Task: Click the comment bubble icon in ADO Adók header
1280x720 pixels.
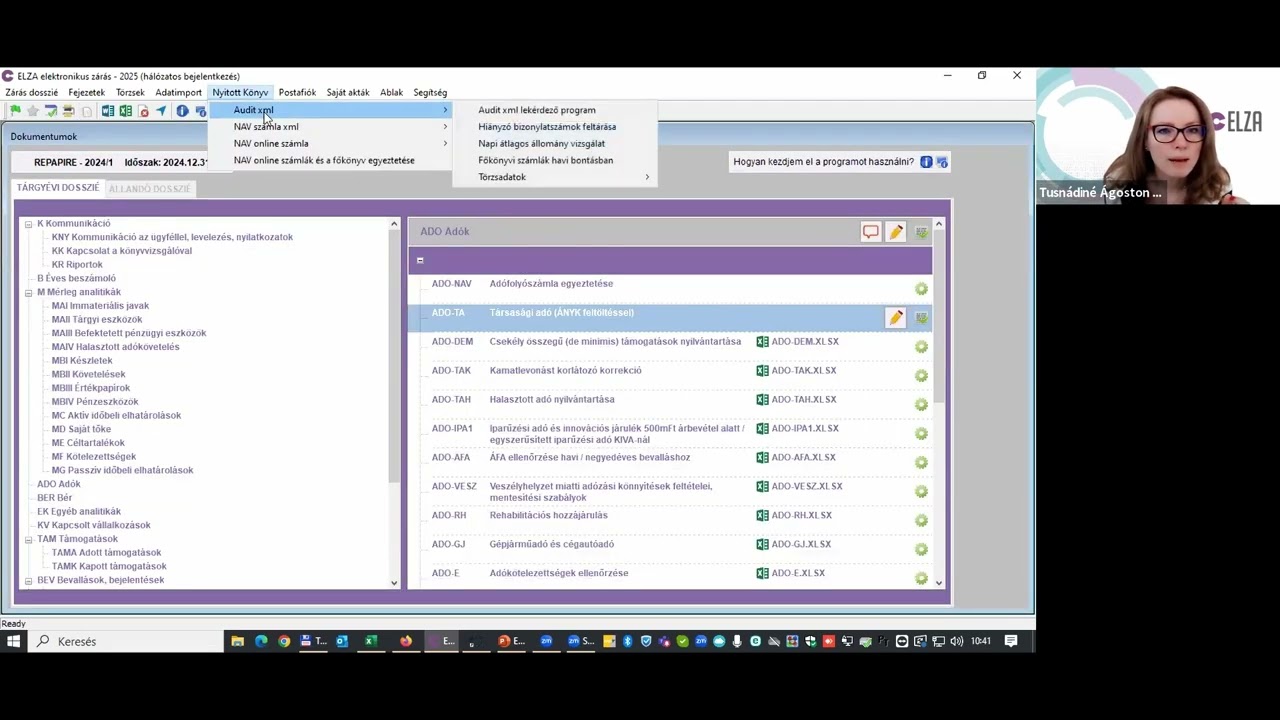Action: [x=871, y=232]
